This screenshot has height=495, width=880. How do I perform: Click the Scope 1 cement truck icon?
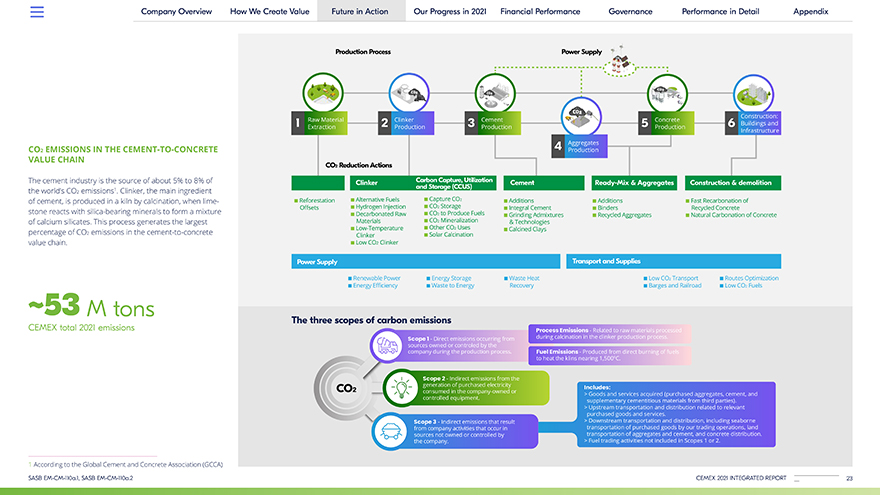[389, 346]
